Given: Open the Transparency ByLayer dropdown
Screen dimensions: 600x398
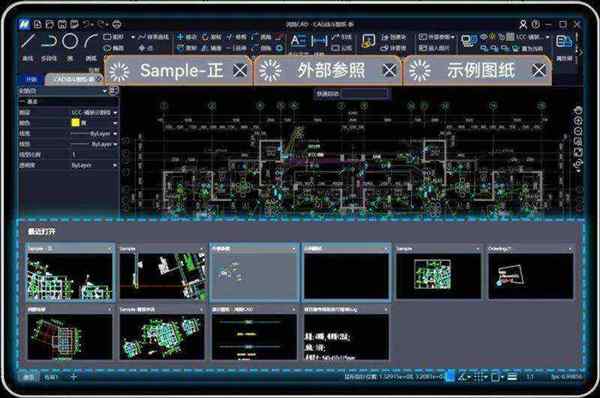Looking at the screenshot, I should point(115,165).
